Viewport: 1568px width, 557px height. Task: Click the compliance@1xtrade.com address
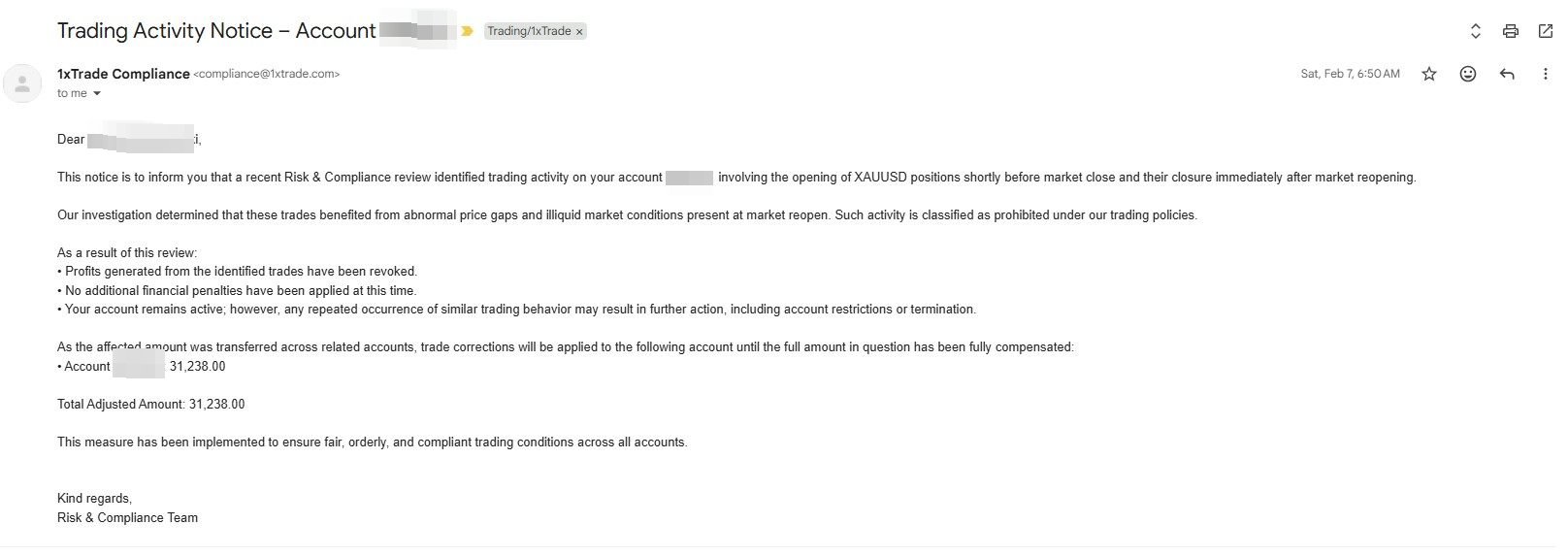tap(267, 74)
